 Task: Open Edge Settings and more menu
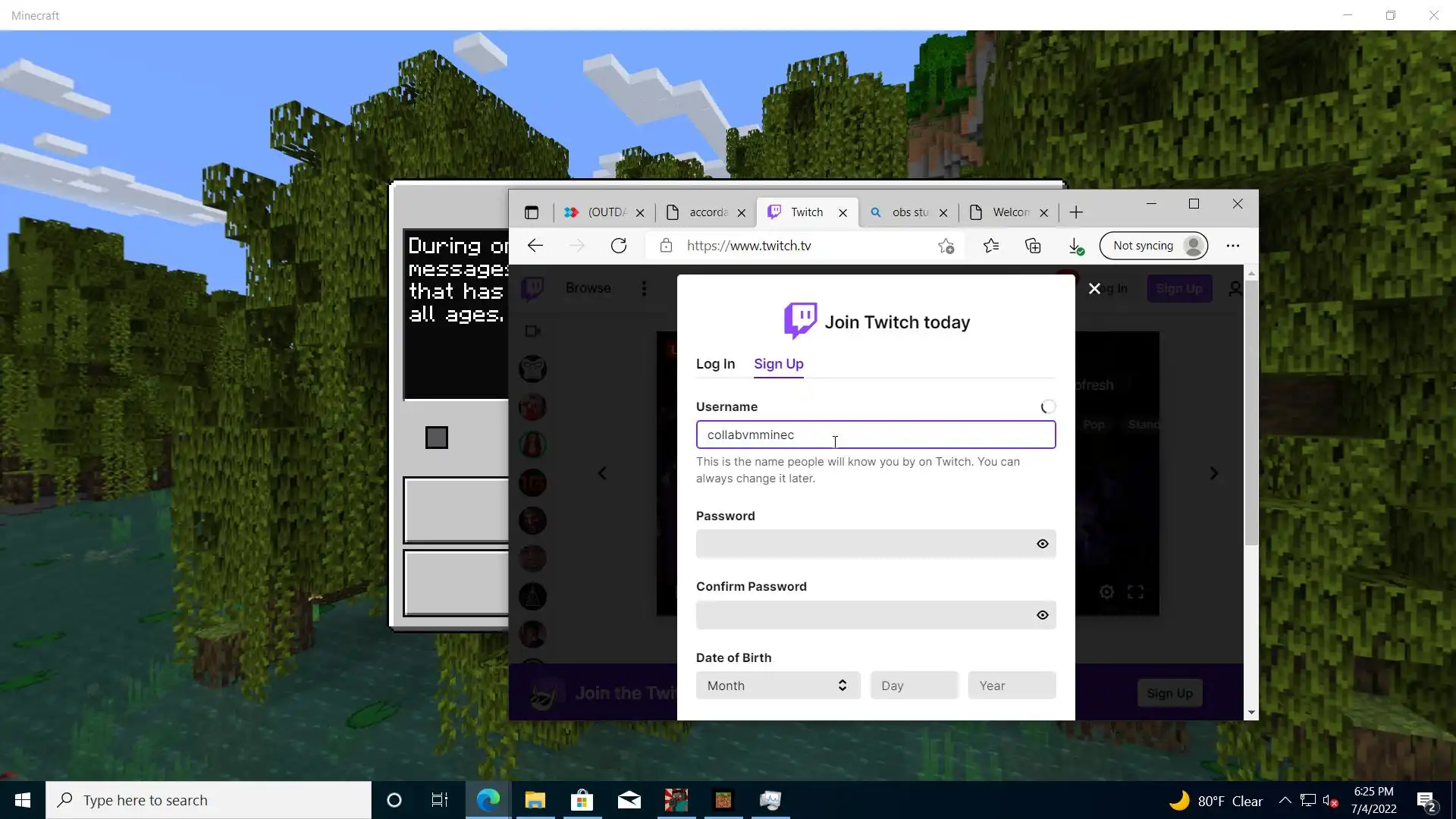(x=1233, y=246)
